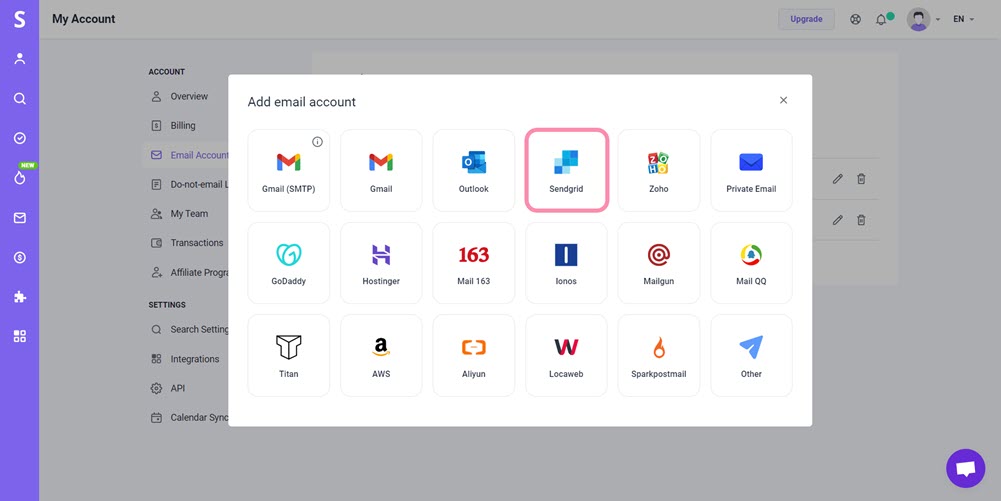Close the Add email account dialog
The width and height of the screenshot is (1001, 501).
(x=783, y=100)
